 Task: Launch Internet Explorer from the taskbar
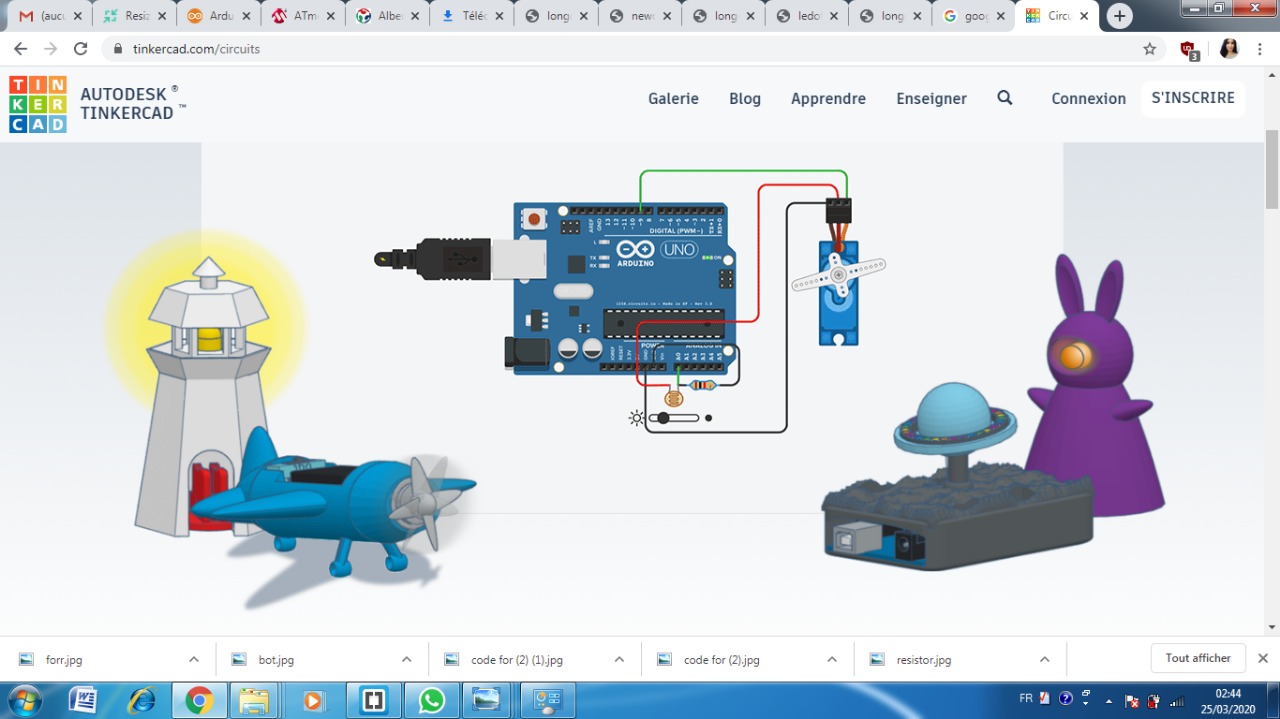(x=141, y=700)
